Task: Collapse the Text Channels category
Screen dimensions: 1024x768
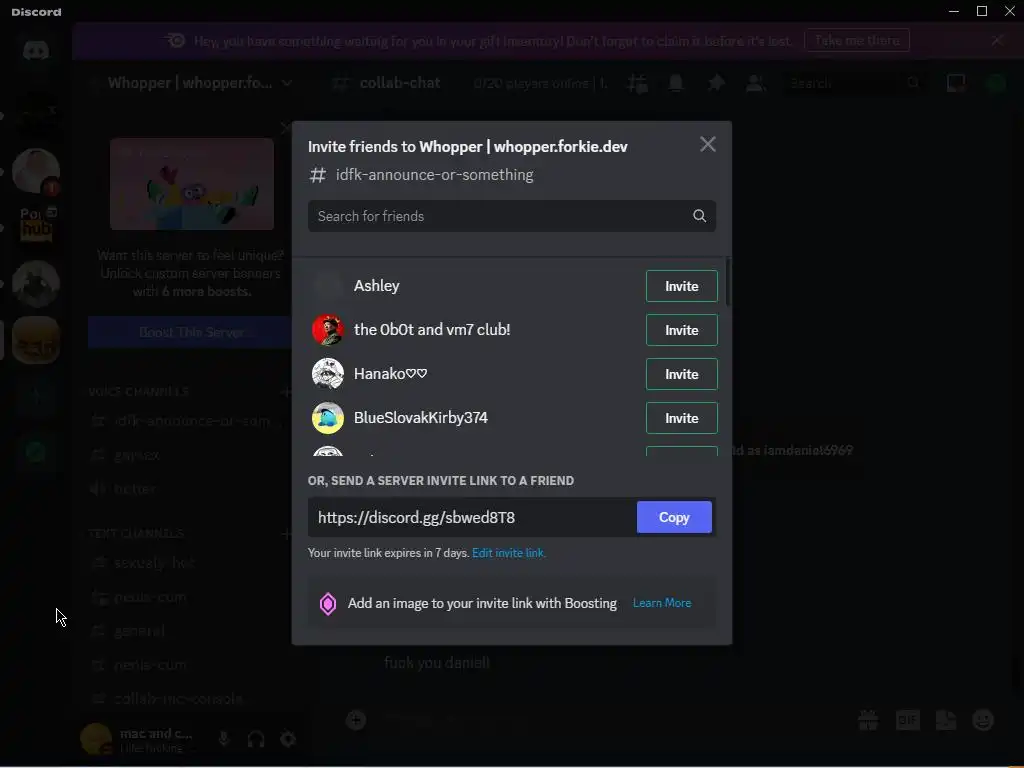Action: (x=136, y=534)
